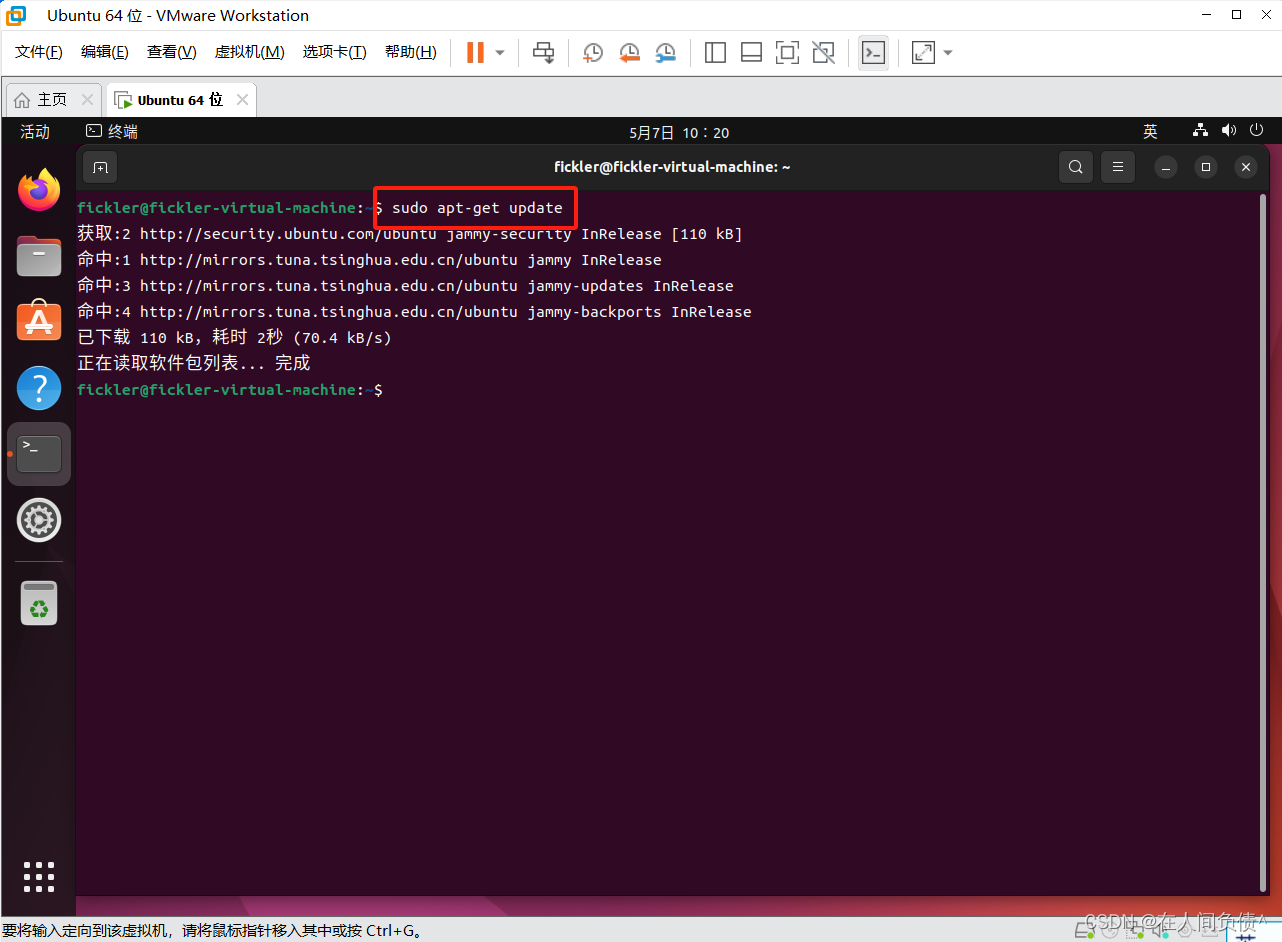Open the Trash from the dock
The width and height of the screenshot is (1282, 942).
click(x=39, y=603)
